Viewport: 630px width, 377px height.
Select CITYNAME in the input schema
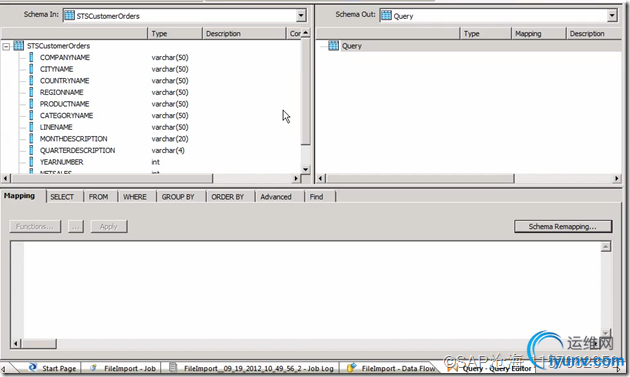tap(56, 69)
